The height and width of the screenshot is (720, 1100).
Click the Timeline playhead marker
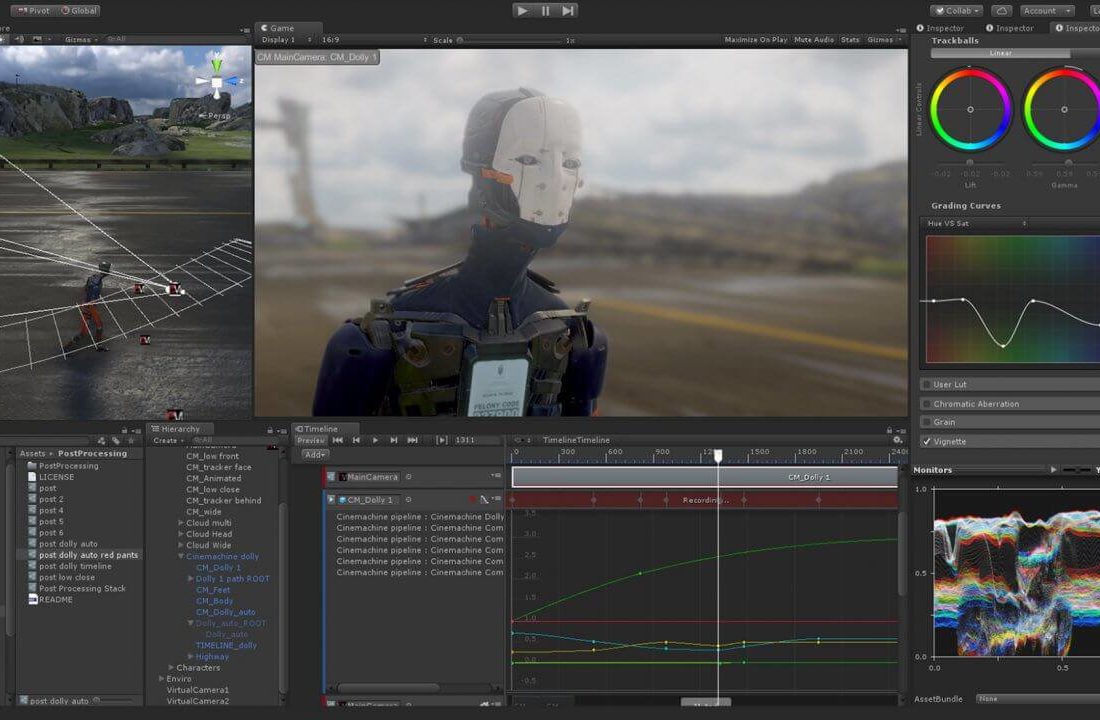click(x=718, y=455)
